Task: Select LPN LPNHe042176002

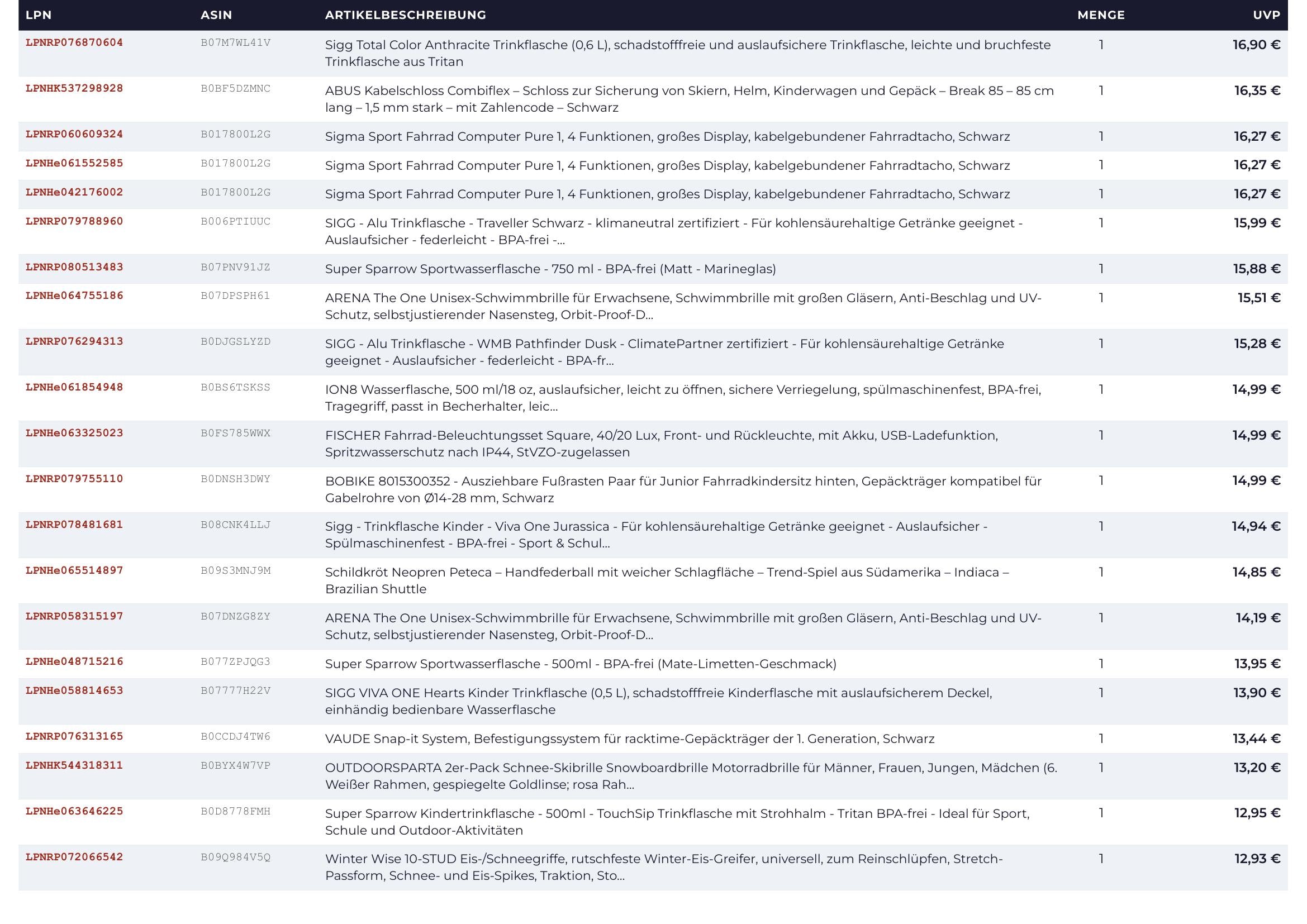Action: (x=74, y=192)
